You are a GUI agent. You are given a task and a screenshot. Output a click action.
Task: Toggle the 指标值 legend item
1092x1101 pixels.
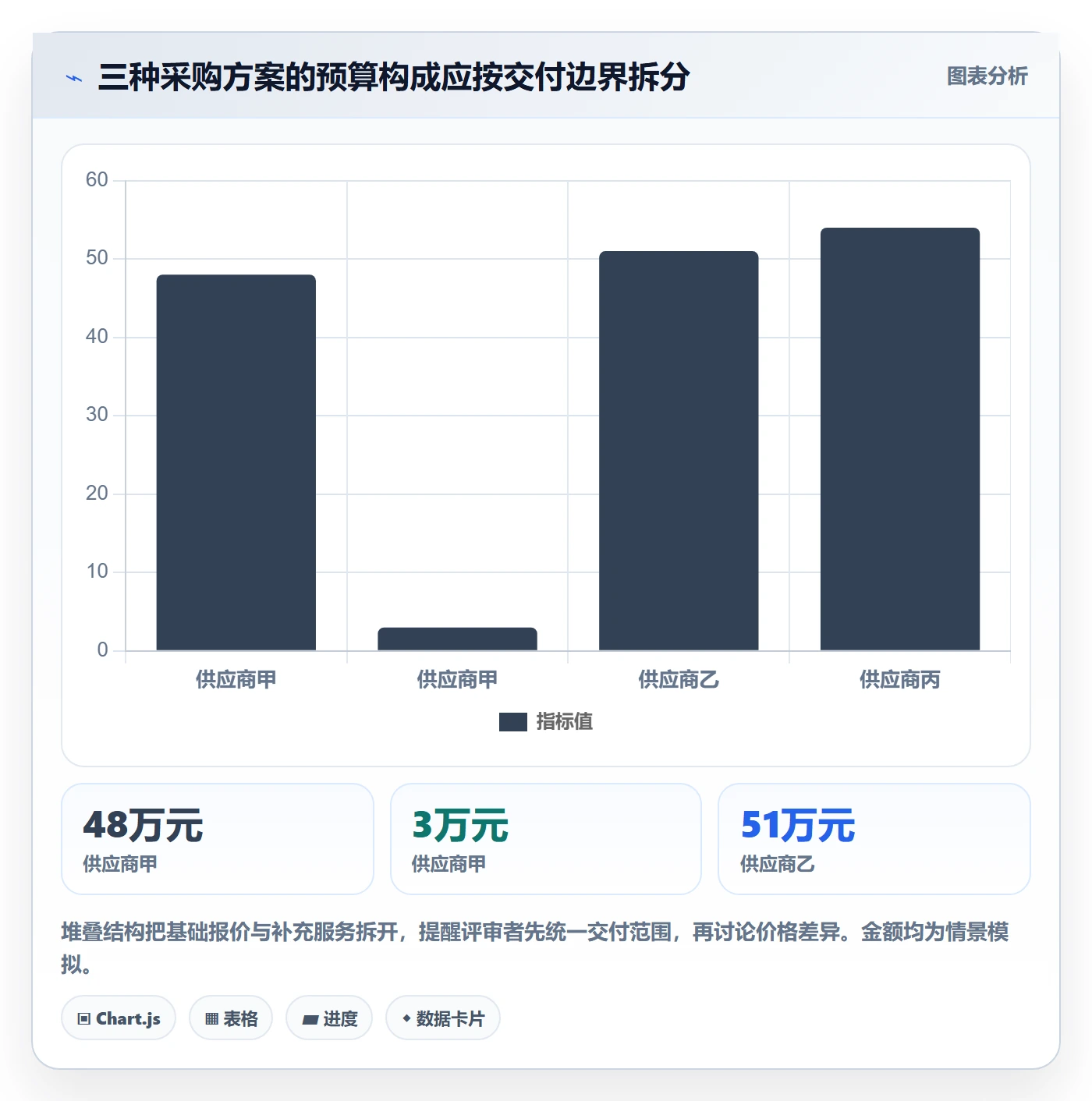[x=546, y=722]
